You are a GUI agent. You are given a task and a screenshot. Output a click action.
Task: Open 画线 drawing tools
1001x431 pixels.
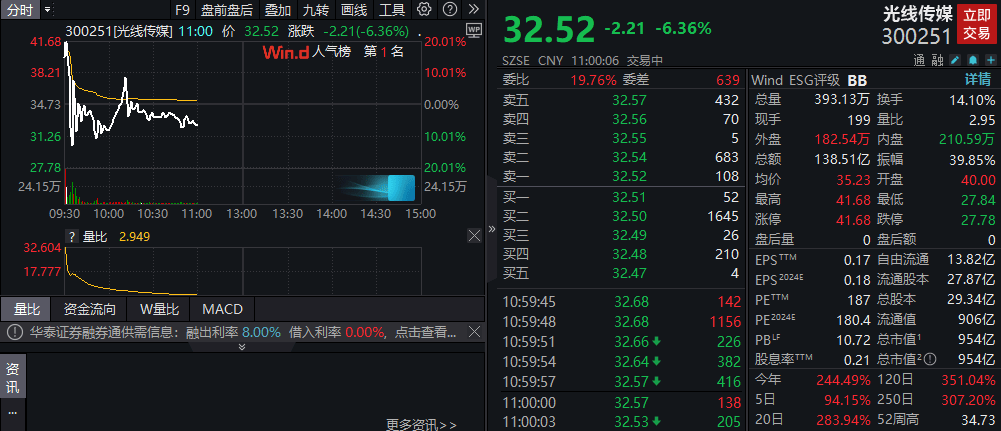[354, 10]
